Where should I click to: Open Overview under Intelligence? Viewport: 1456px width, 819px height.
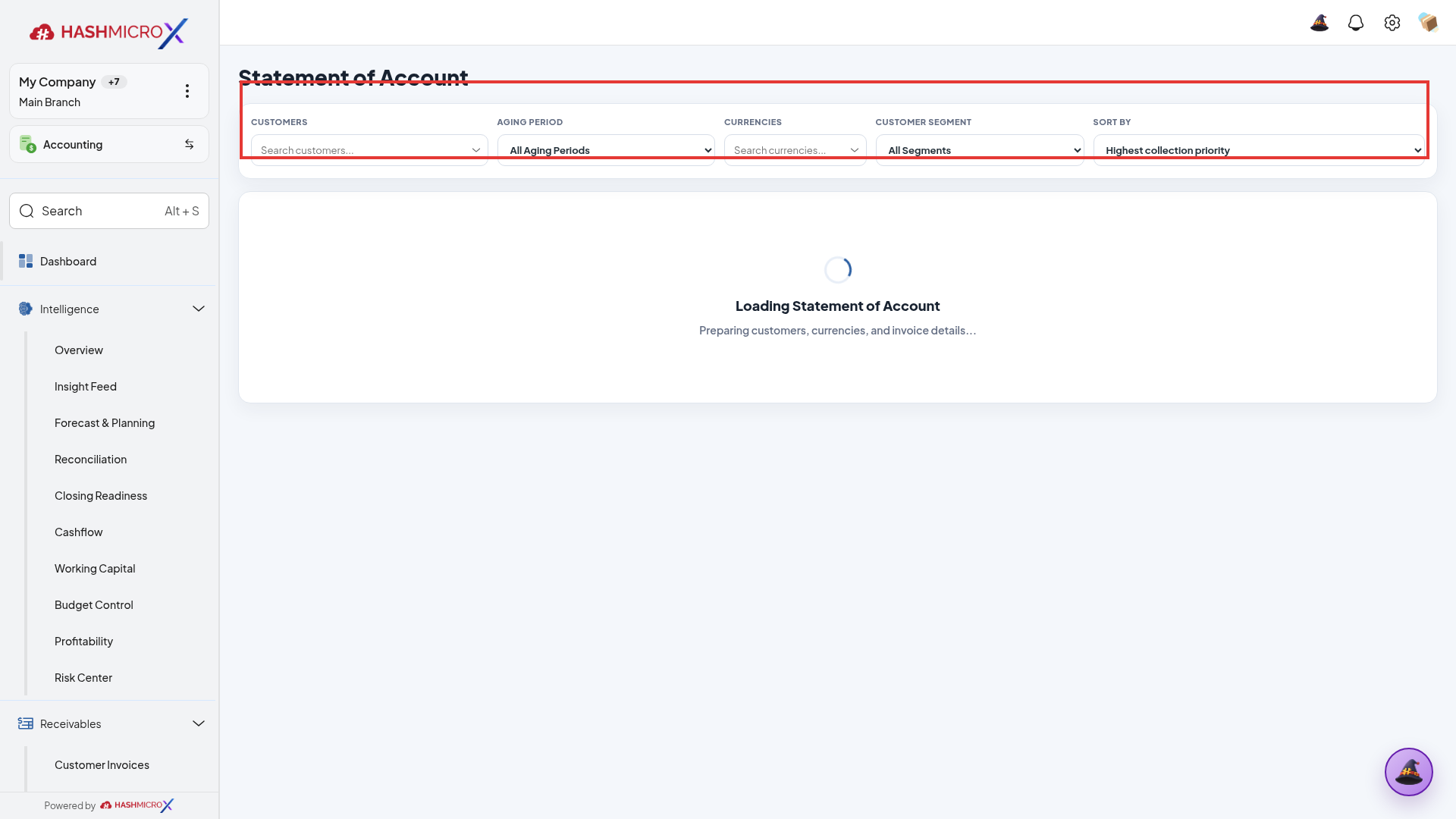(79, 350)
